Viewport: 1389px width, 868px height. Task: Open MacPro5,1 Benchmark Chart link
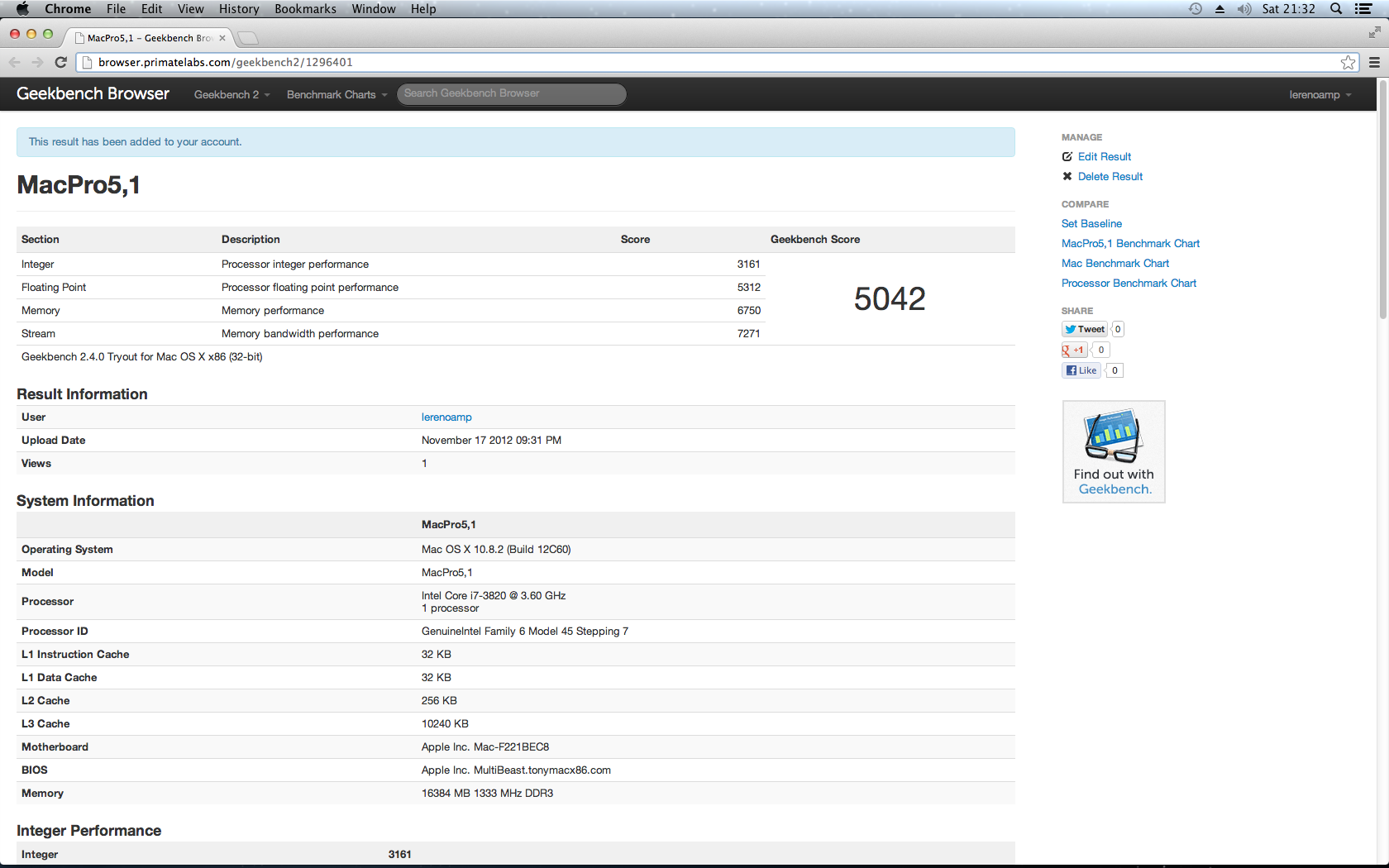(x=1130, y=243)
